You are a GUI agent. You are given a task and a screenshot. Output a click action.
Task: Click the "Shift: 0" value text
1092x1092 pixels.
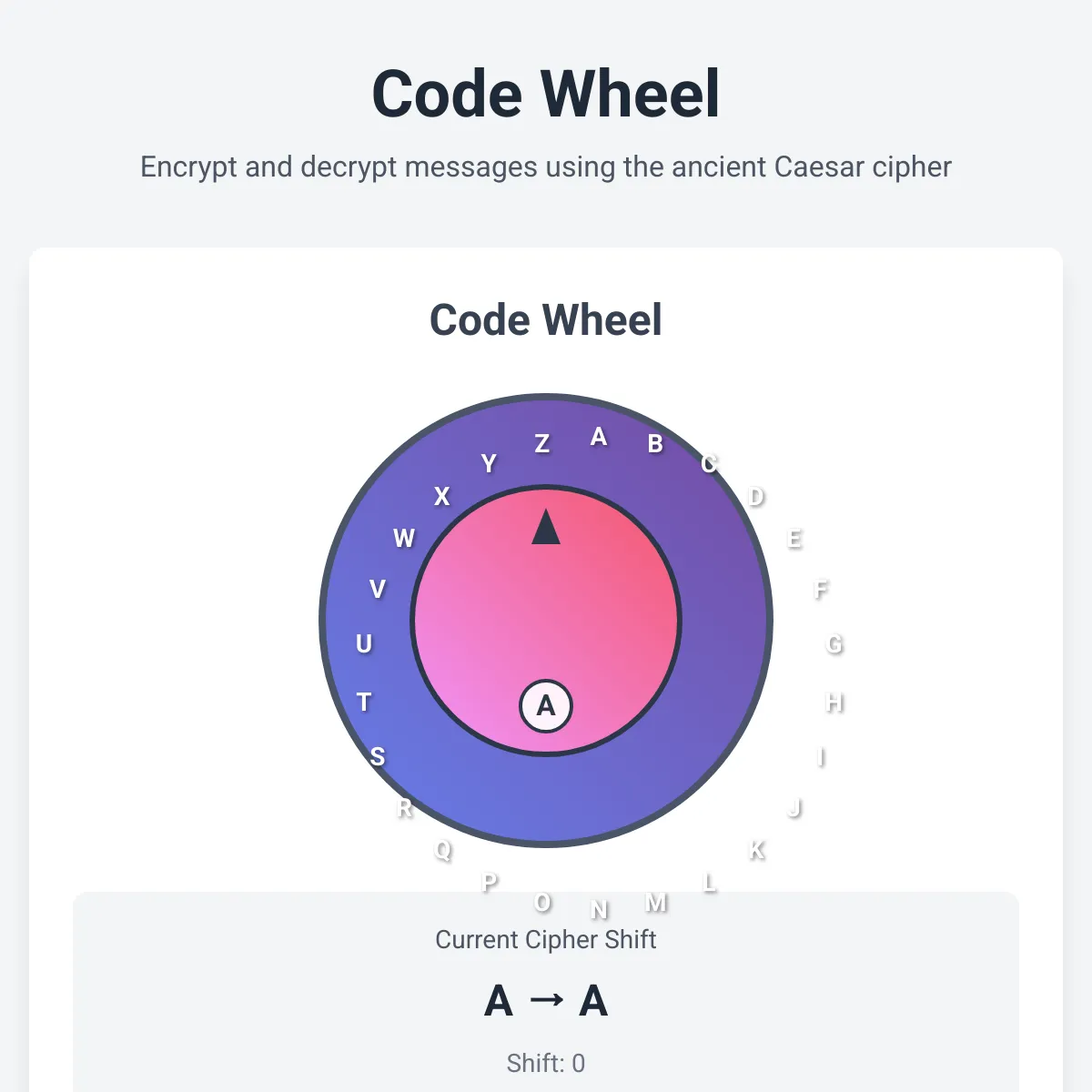pos(546,1063)
